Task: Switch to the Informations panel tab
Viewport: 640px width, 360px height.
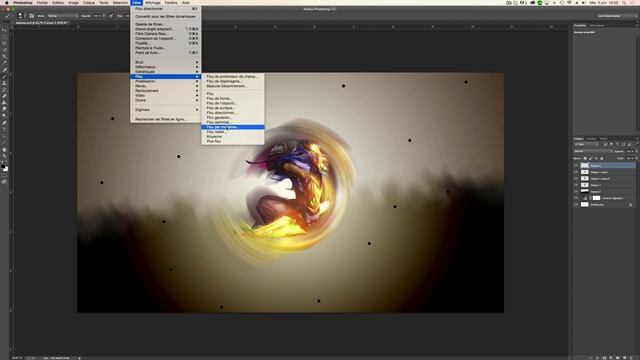Action: point(596,25)
